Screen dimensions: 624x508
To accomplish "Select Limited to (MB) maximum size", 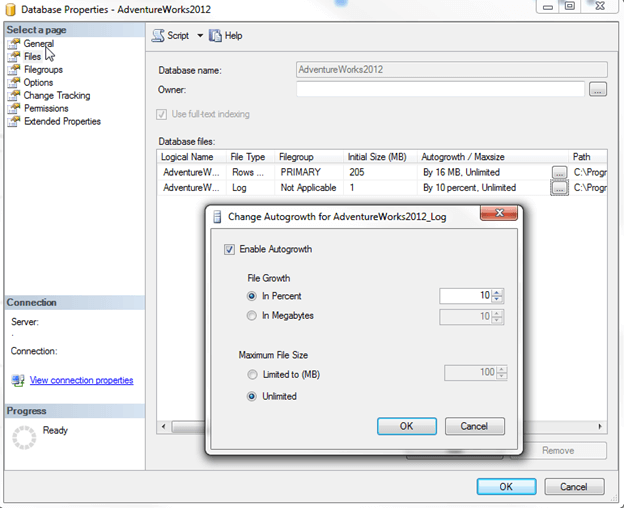I will pyautogui.click(x=252, y=375).
